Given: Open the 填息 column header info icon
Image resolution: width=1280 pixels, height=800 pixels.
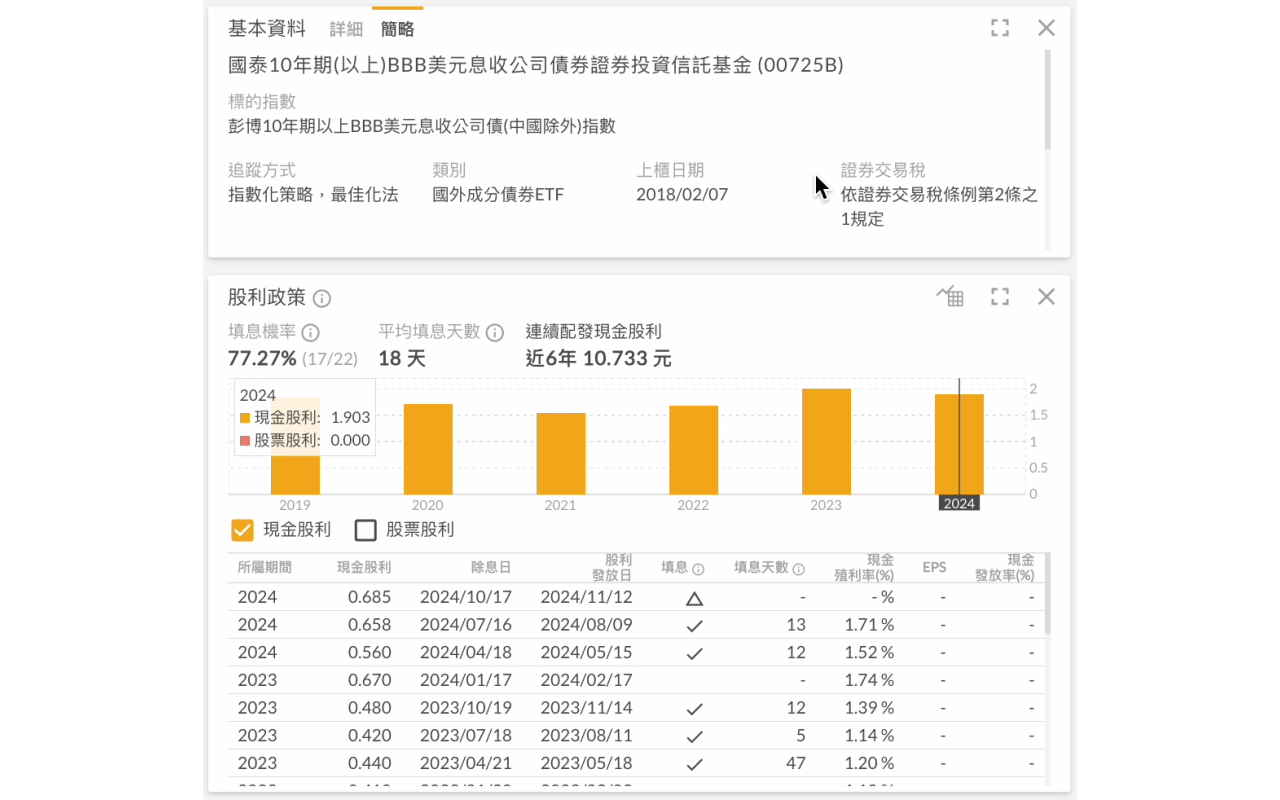Looking at the screenshot, I should [x=701, y=568].
